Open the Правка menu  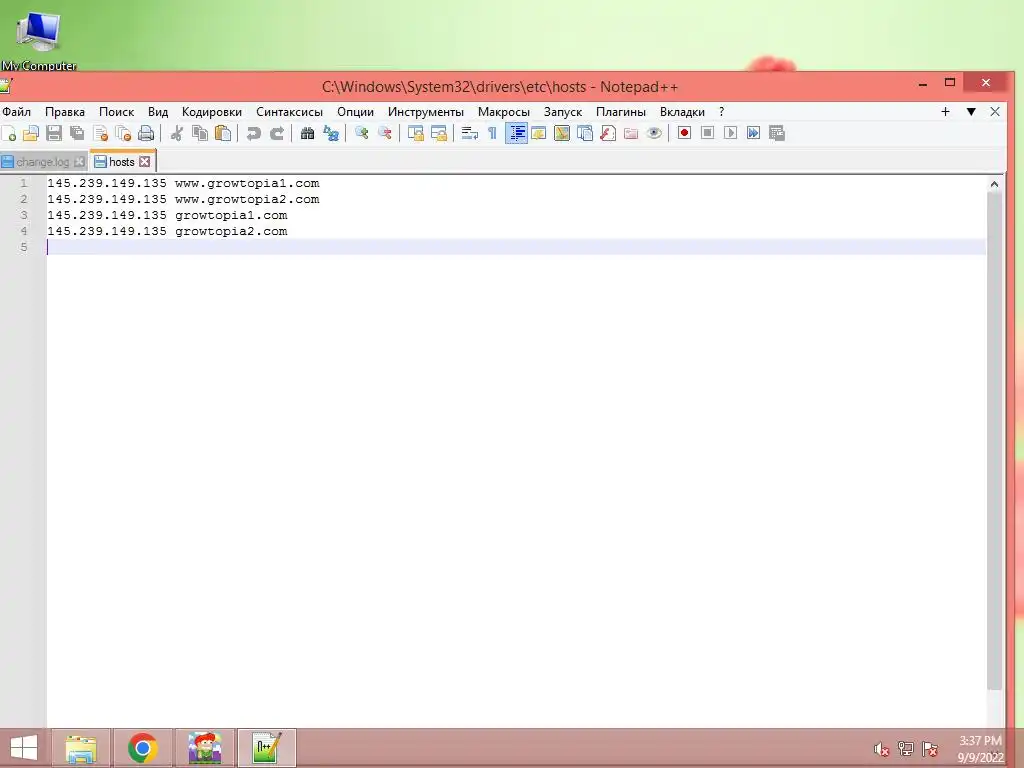(x=65, y=112)
